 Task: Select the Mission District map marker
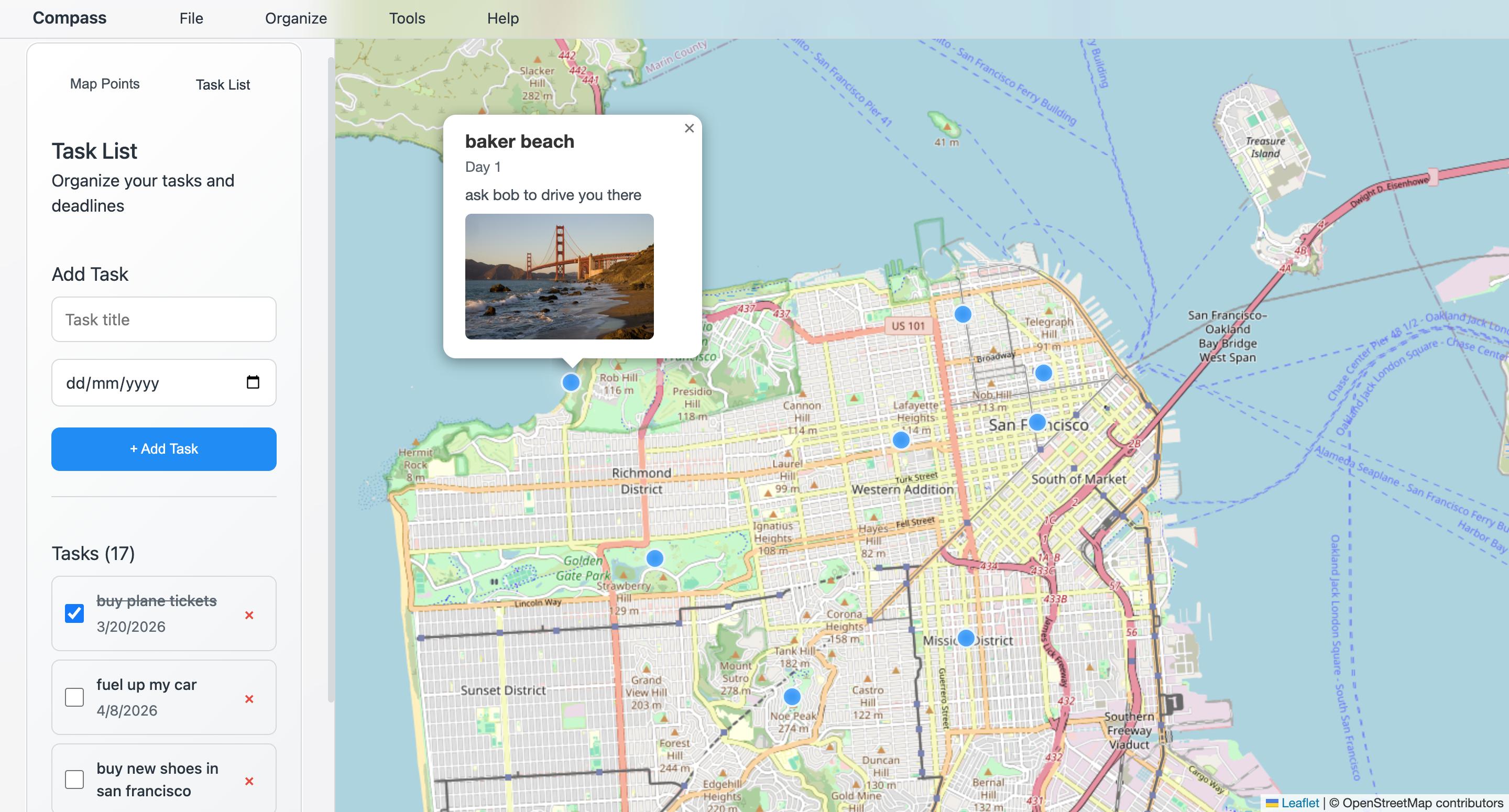tap(965, 638)
